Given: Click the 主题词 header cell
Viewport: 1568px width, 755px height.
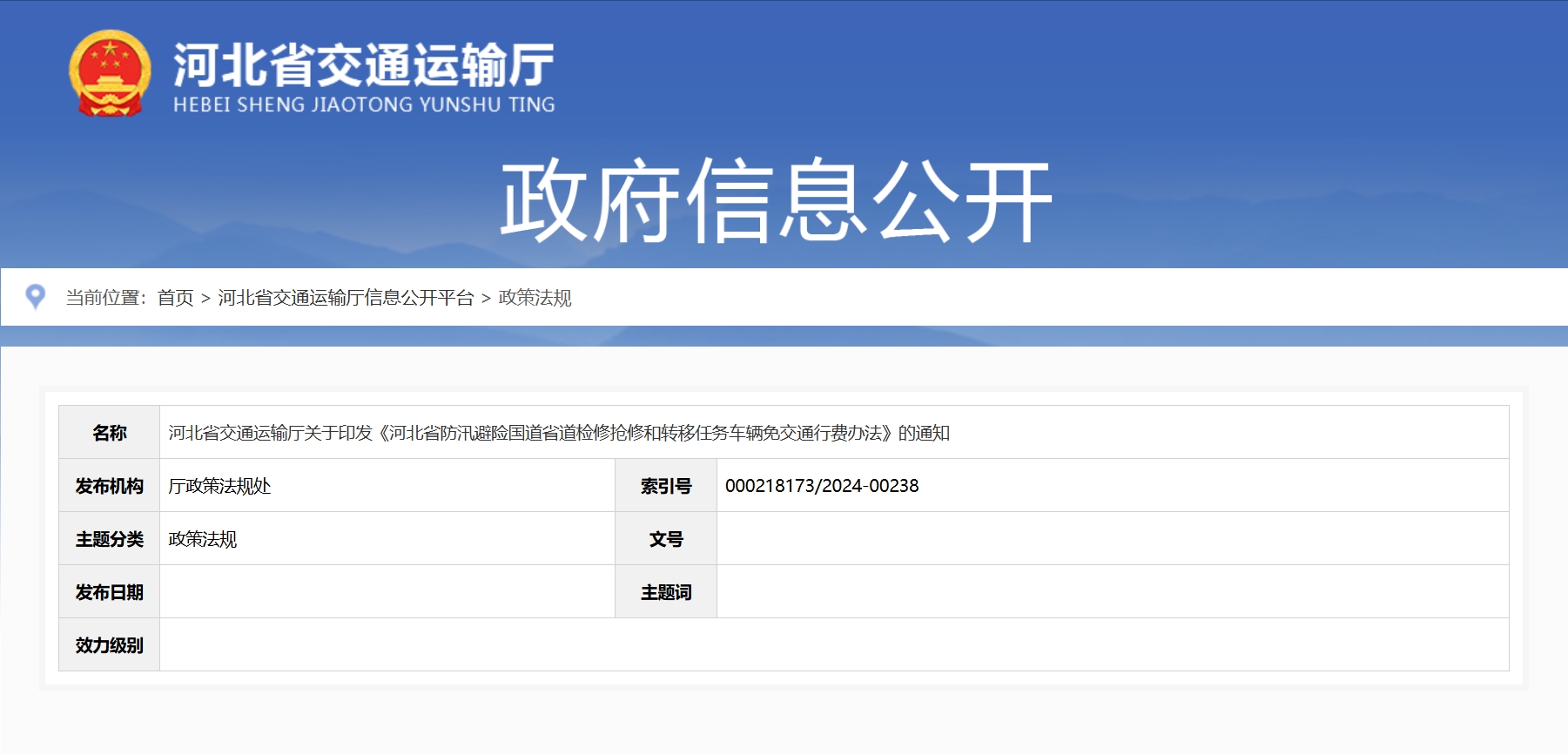Looking at the screenshot, I should [x=666, y=592].
